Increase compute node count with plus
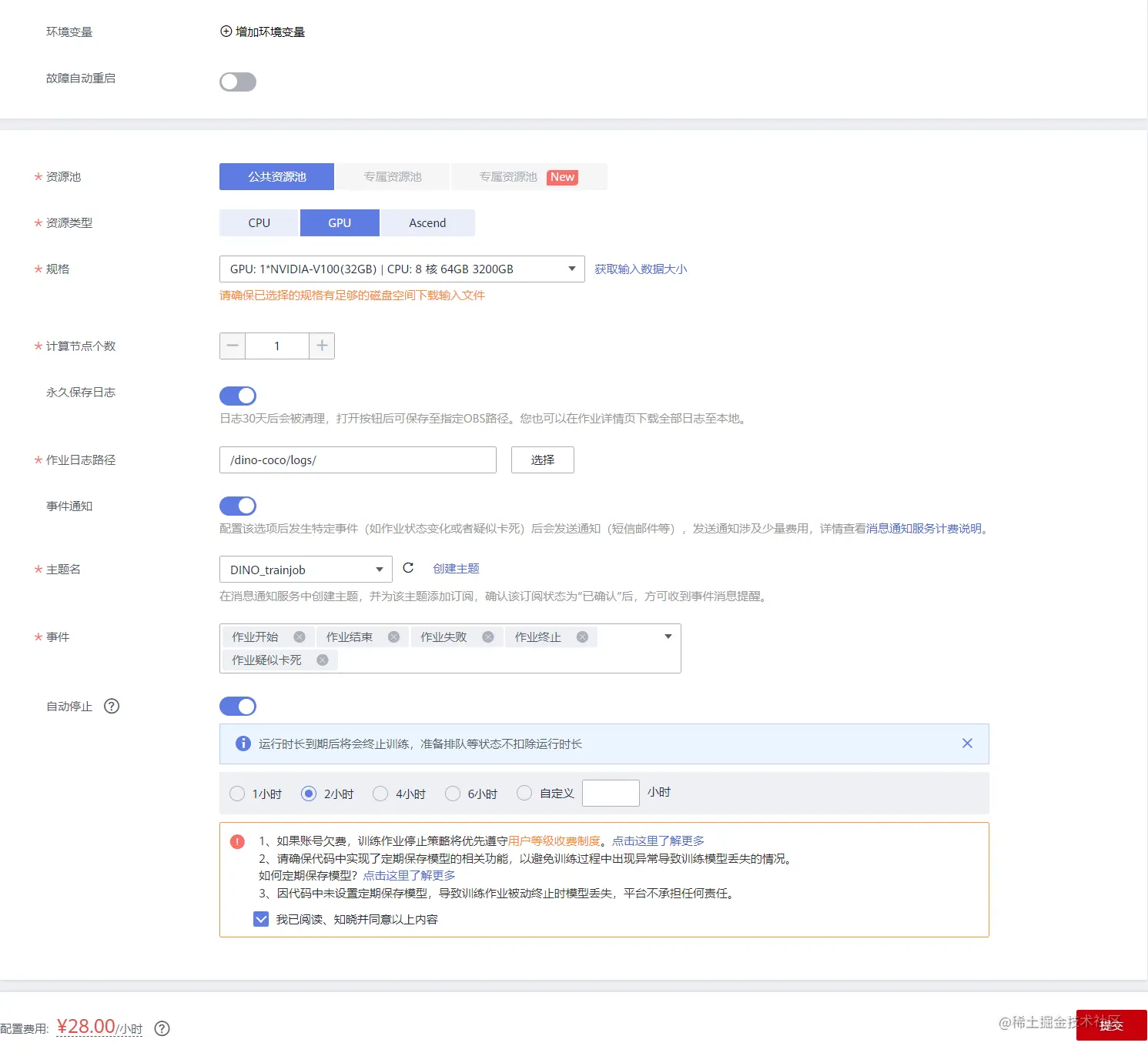Image resolution: width=1148 pixels, height=1056 pixels. pos(322,346)
